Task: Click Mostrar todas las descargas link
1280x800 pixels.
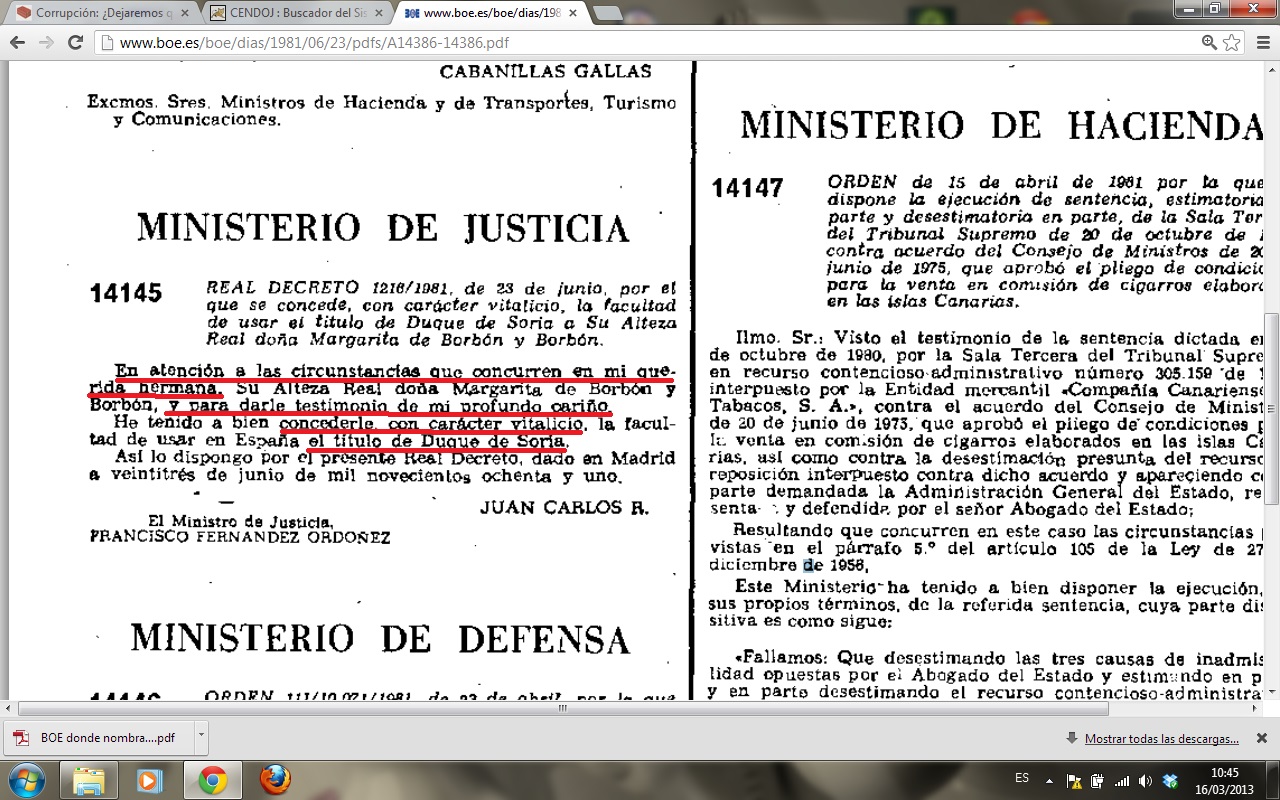Action: (1161, 739)
